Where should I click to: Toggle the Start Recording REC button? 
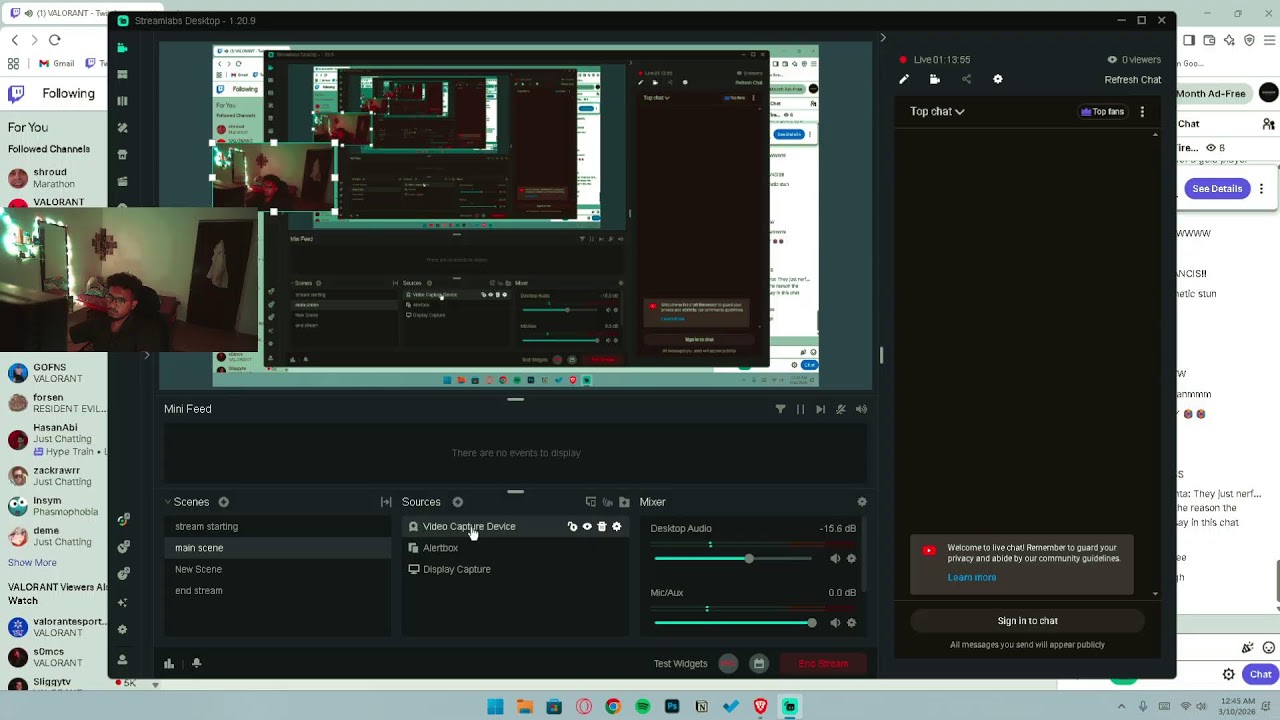click(x=728, y=663)
